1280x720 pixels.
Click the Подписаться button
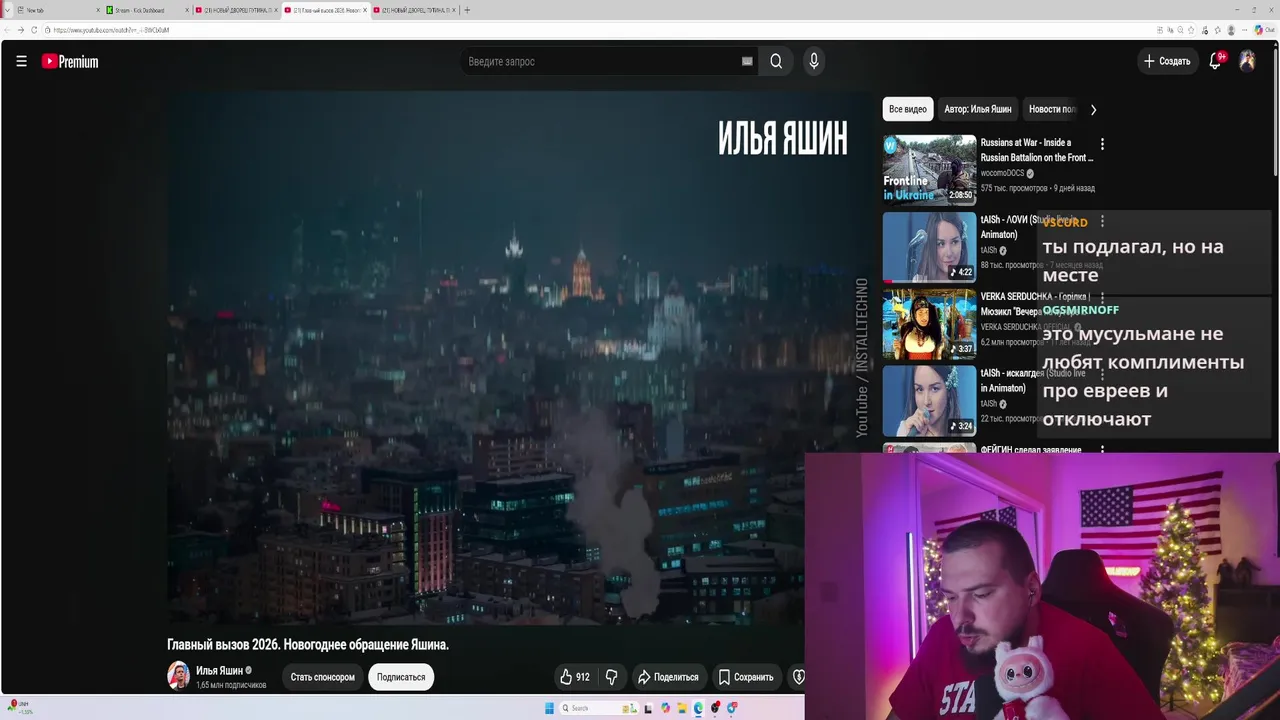click(x=401, y=677)
